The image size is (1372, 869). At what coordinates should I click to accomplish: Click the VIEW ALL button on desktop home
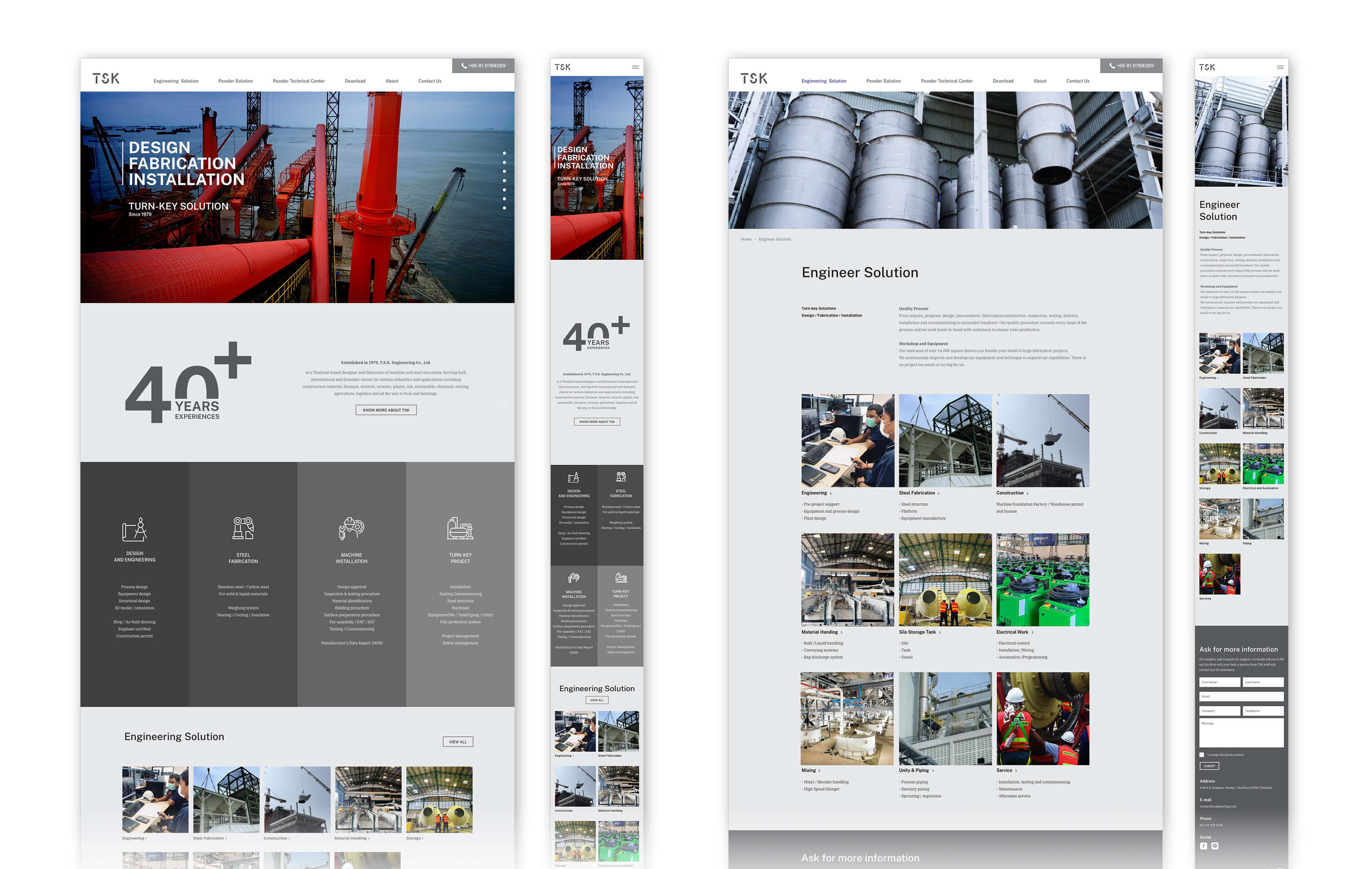pos(457,742)
